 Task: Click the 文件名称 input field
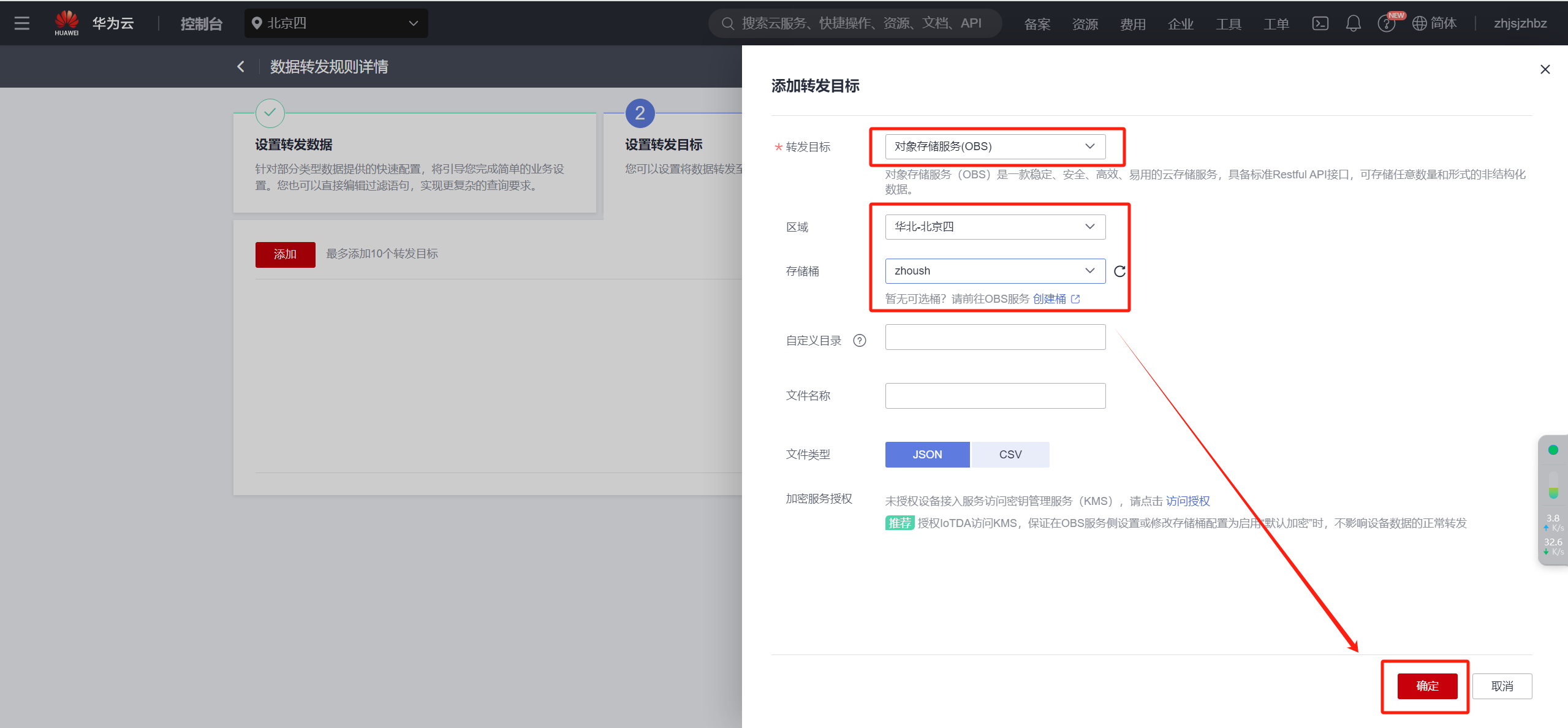pos(994,396)
